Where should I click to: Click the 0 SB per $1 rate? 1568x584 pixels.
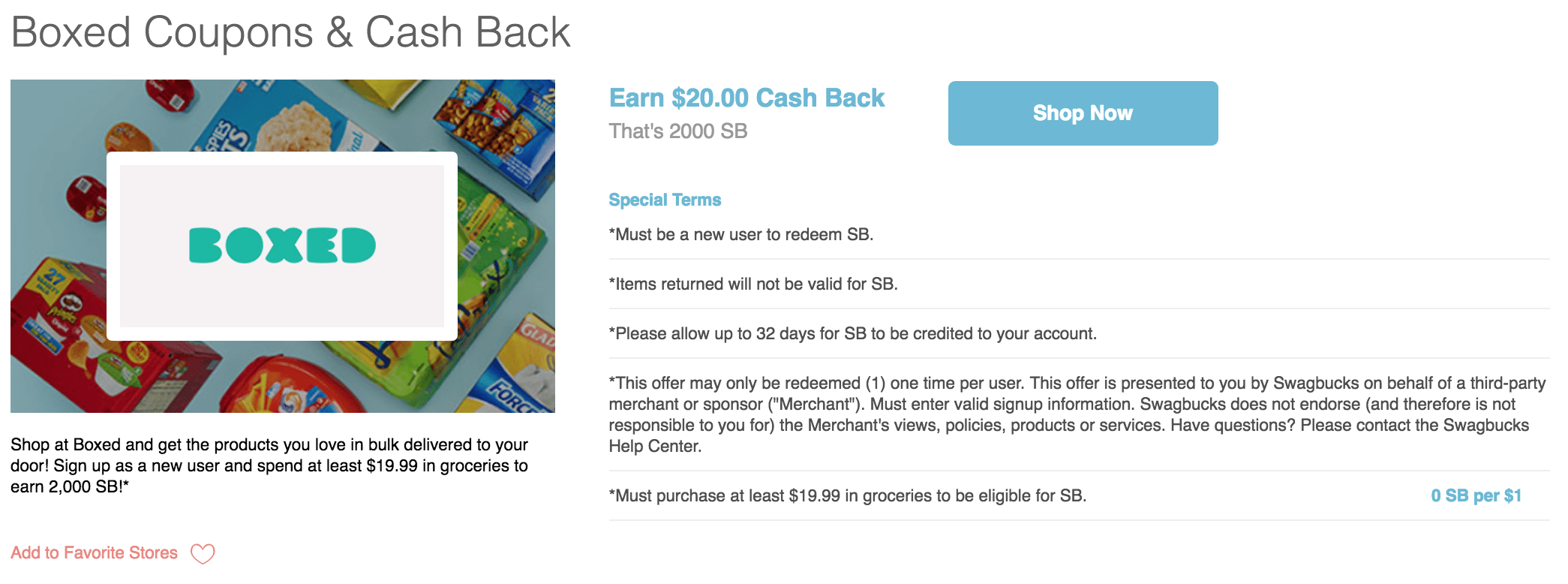(1475, 495)
